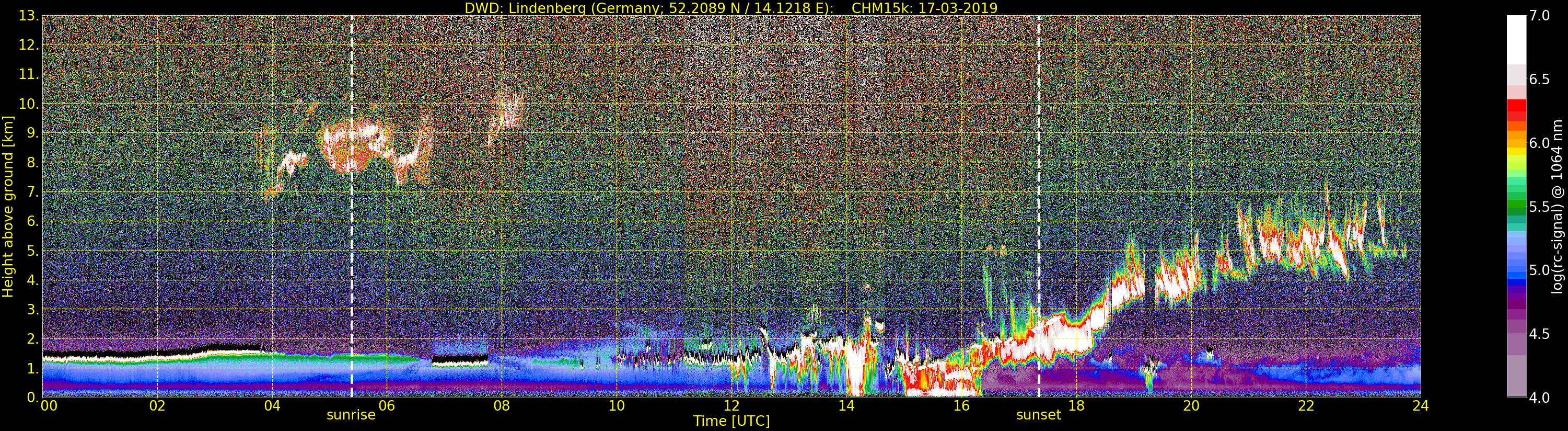Select the 10 tick on the time axis
This screenshot has width=1568, height=431.
click(x=617, y=406)
